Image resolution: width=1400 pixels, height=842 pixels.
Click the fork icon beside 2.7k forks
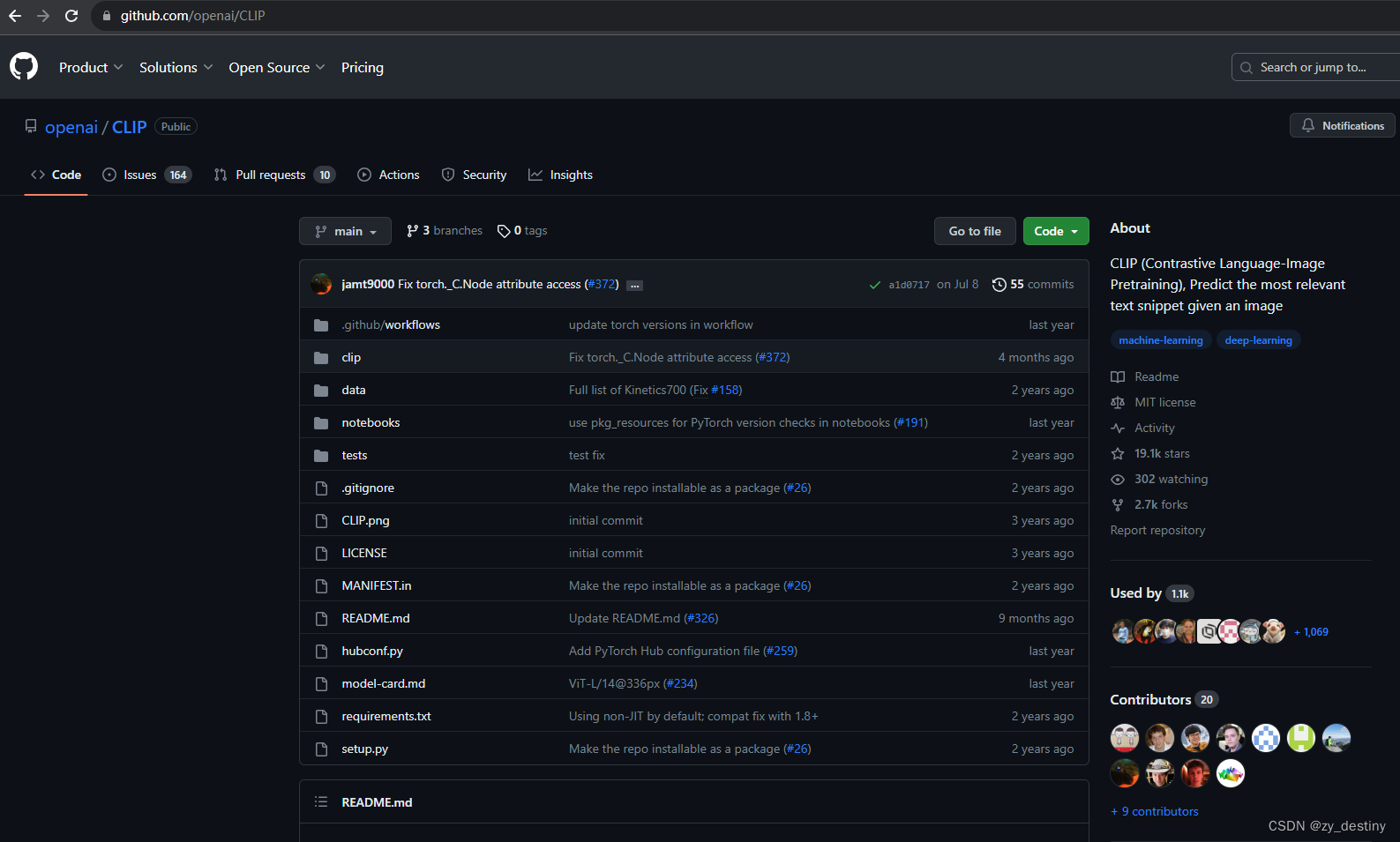point(1118,504)
